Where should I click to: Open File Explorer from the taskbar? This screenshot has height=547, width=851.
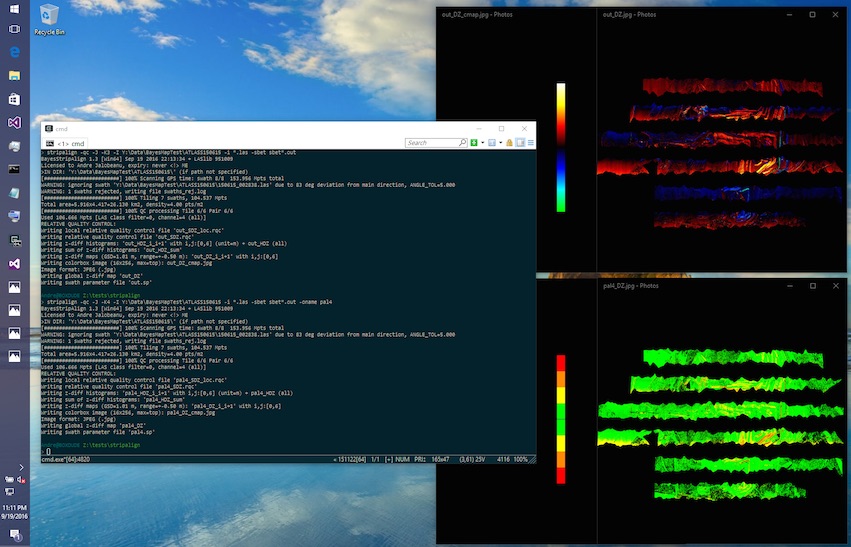coord(15,75)
